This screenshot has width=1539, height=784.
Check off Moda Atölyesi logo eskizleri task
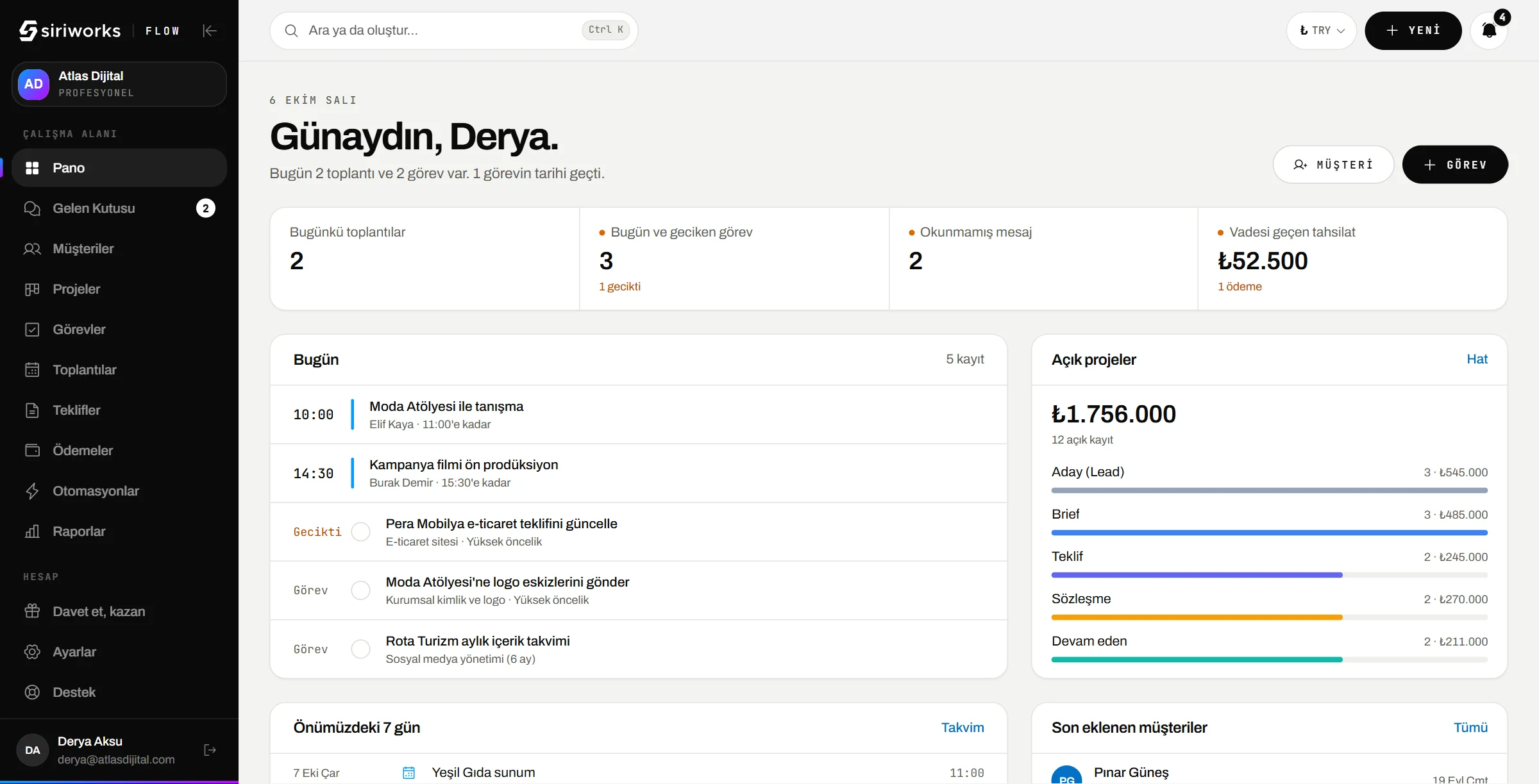click(x=361, y=590)
